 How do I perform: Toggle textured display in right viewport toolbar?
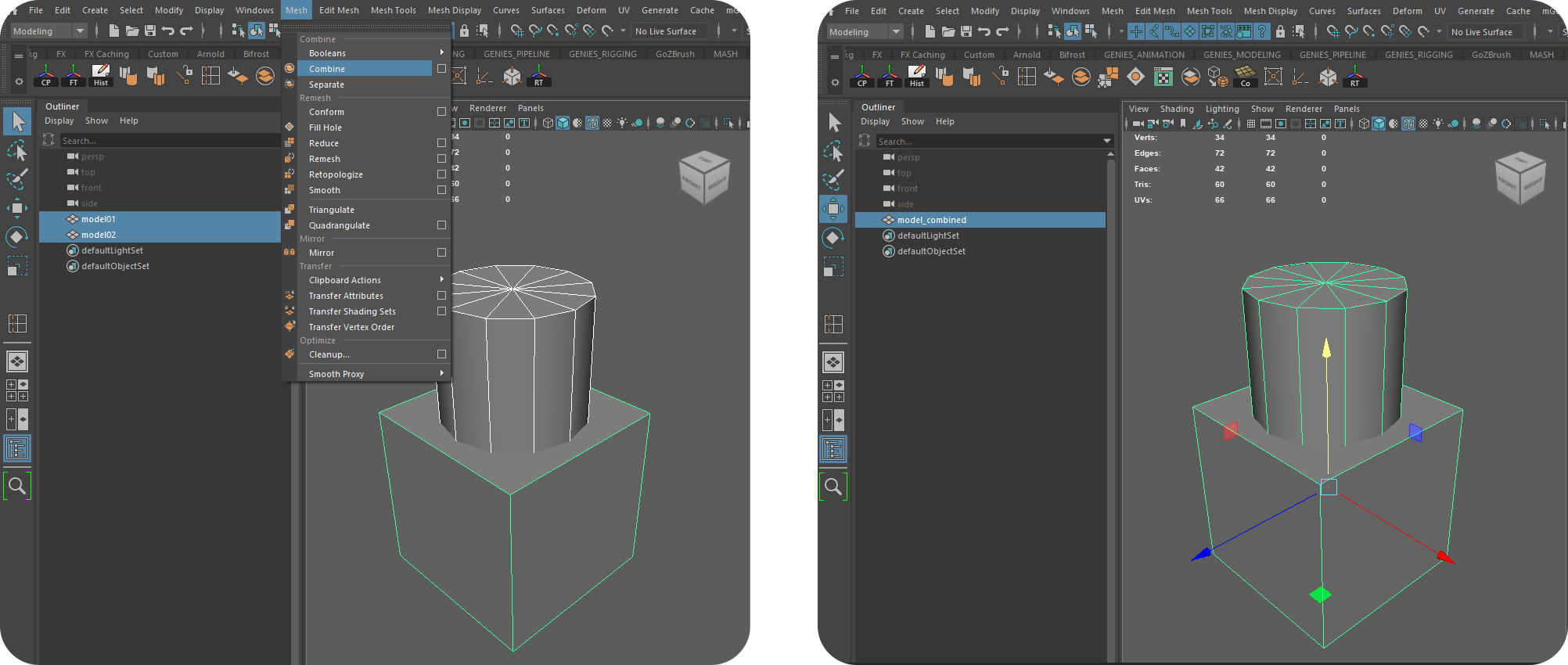(x=1423, y=124)
